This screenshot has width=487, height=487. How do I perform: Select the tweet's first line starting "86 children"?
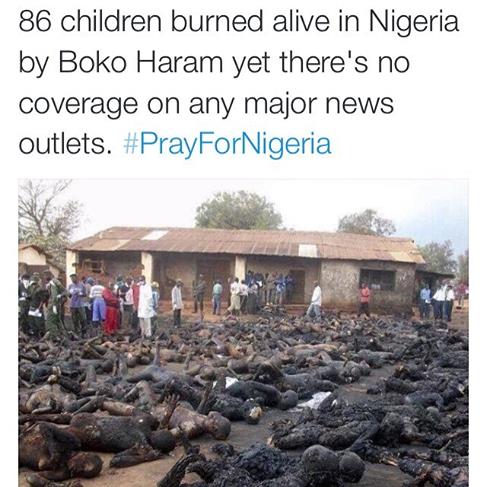click(239, 23)
